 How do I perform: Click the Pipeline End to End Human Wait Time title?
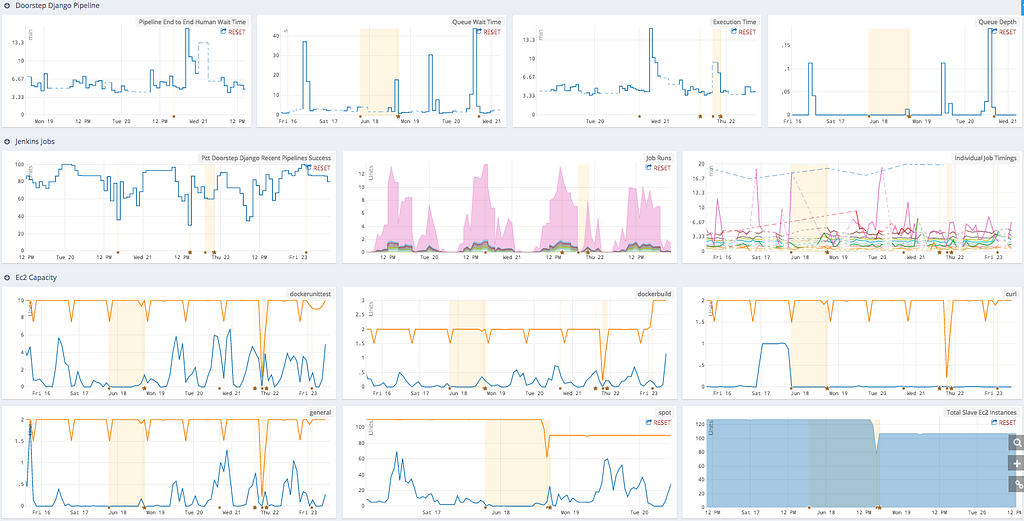(x=192, y=22)
